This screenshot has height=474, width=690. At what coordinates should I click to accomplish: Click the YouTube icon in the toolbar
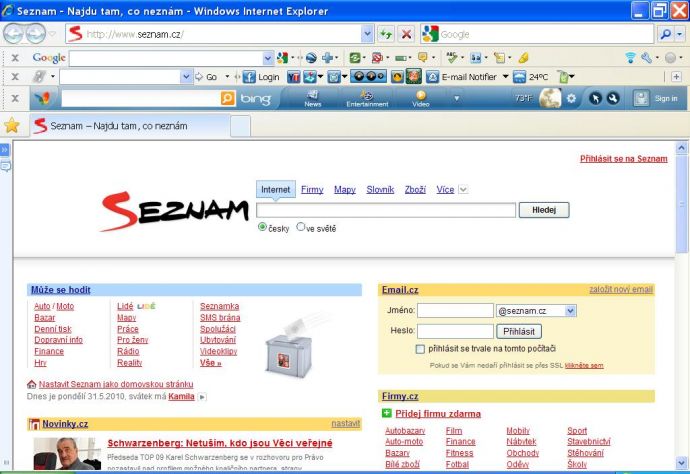pos(293,77)
